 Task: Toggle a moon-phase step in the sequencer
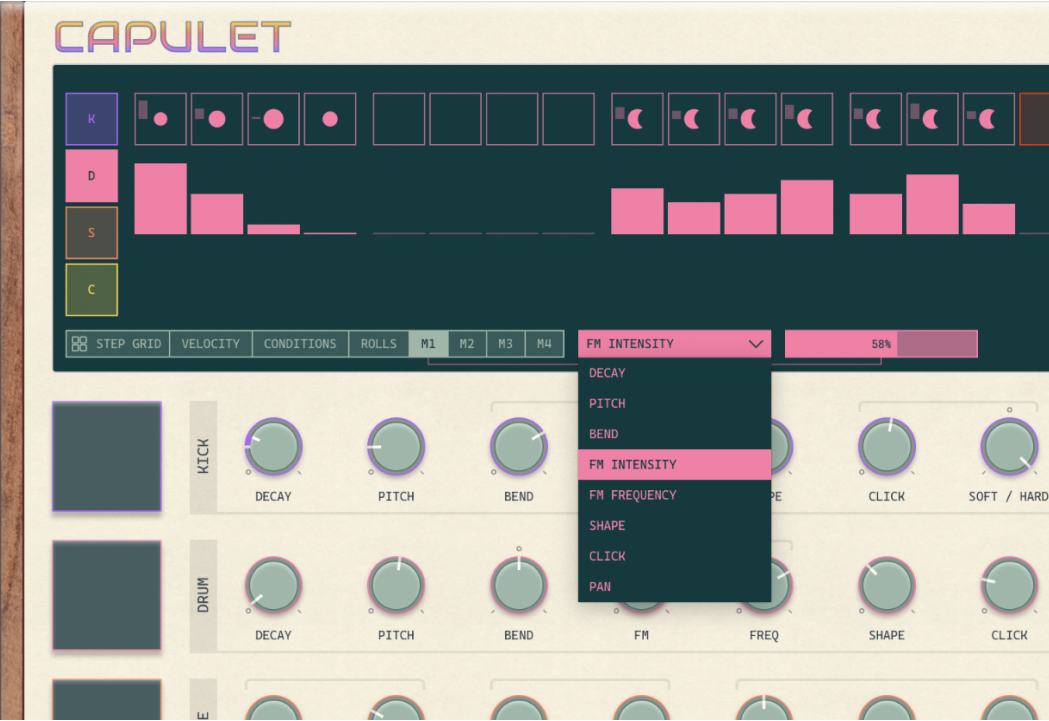636,118
